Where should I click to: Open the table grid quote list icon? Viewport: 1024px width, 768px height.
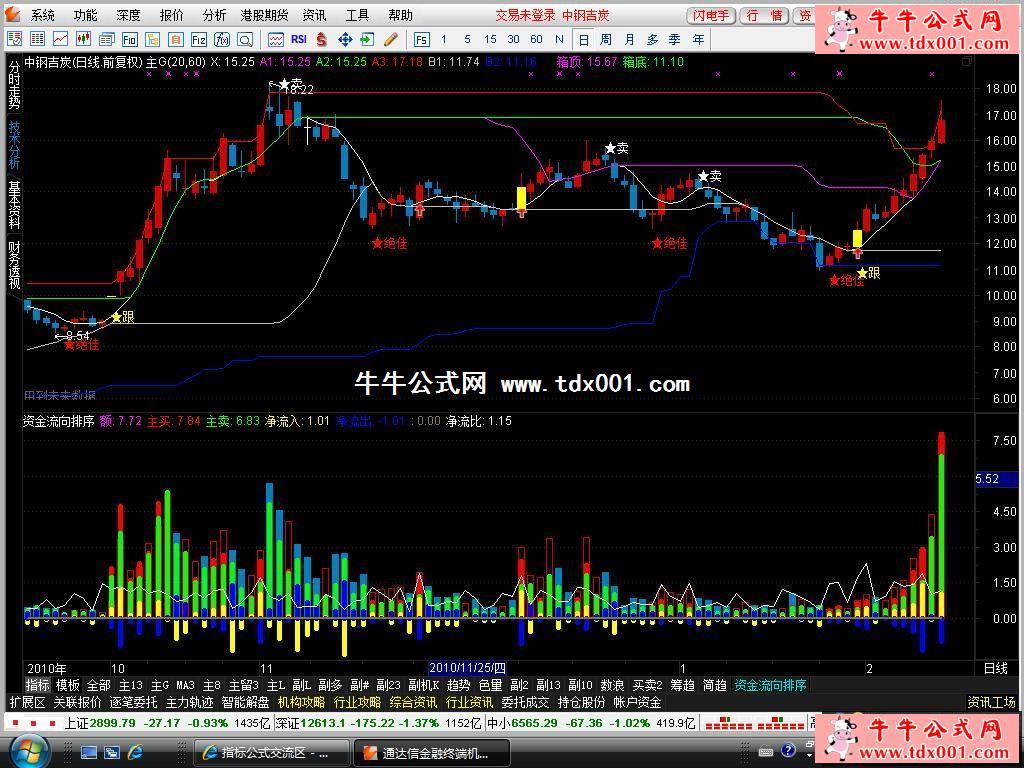37,40
